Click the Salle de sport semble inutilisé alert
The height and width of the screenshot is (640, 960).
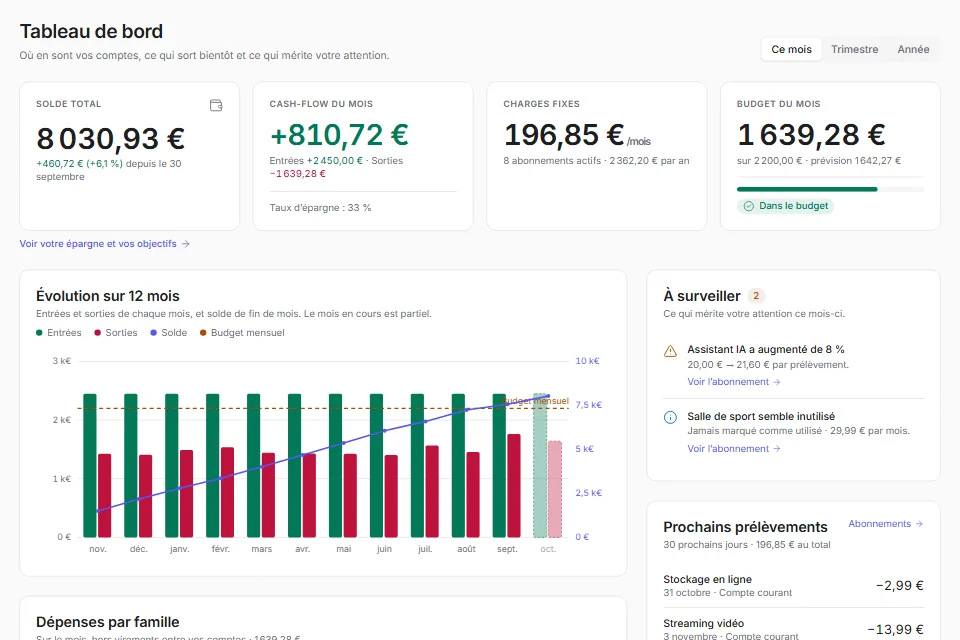click(793, 432)
